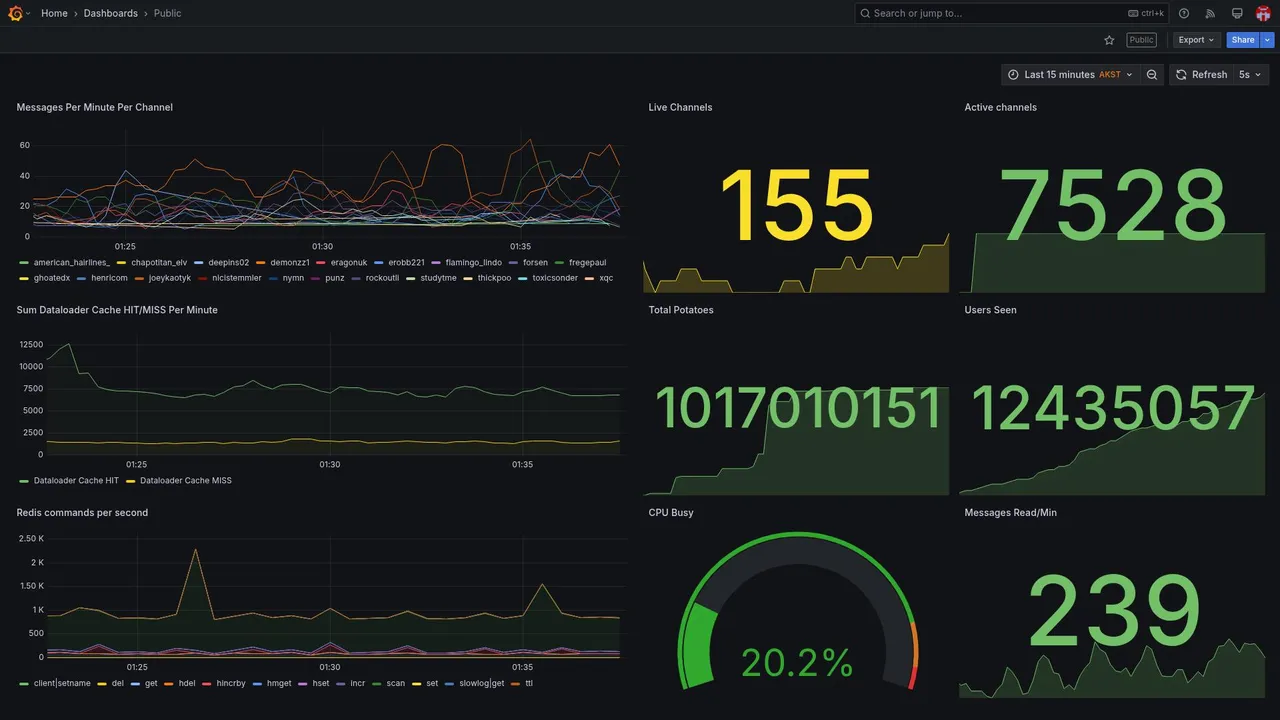This screenshot has height=720, width=1280.
Task: Open the user profile avatar
Action: click(1263, 13)
